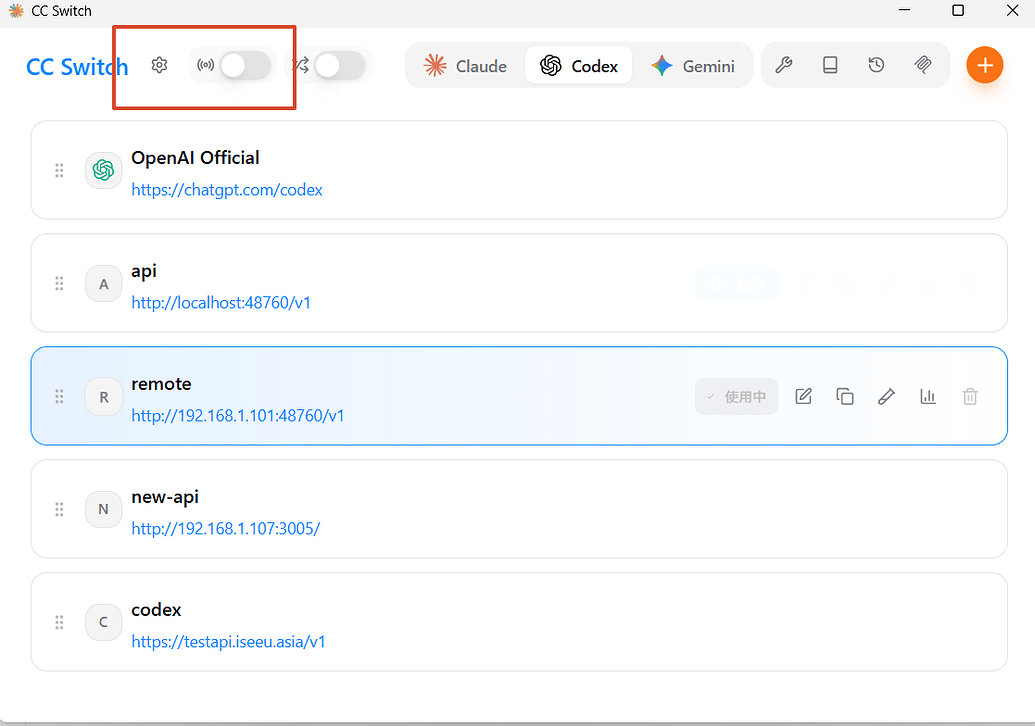Open the https://chatgpt.com/codex link
1035x726 pixels.
tap(227, 190)
